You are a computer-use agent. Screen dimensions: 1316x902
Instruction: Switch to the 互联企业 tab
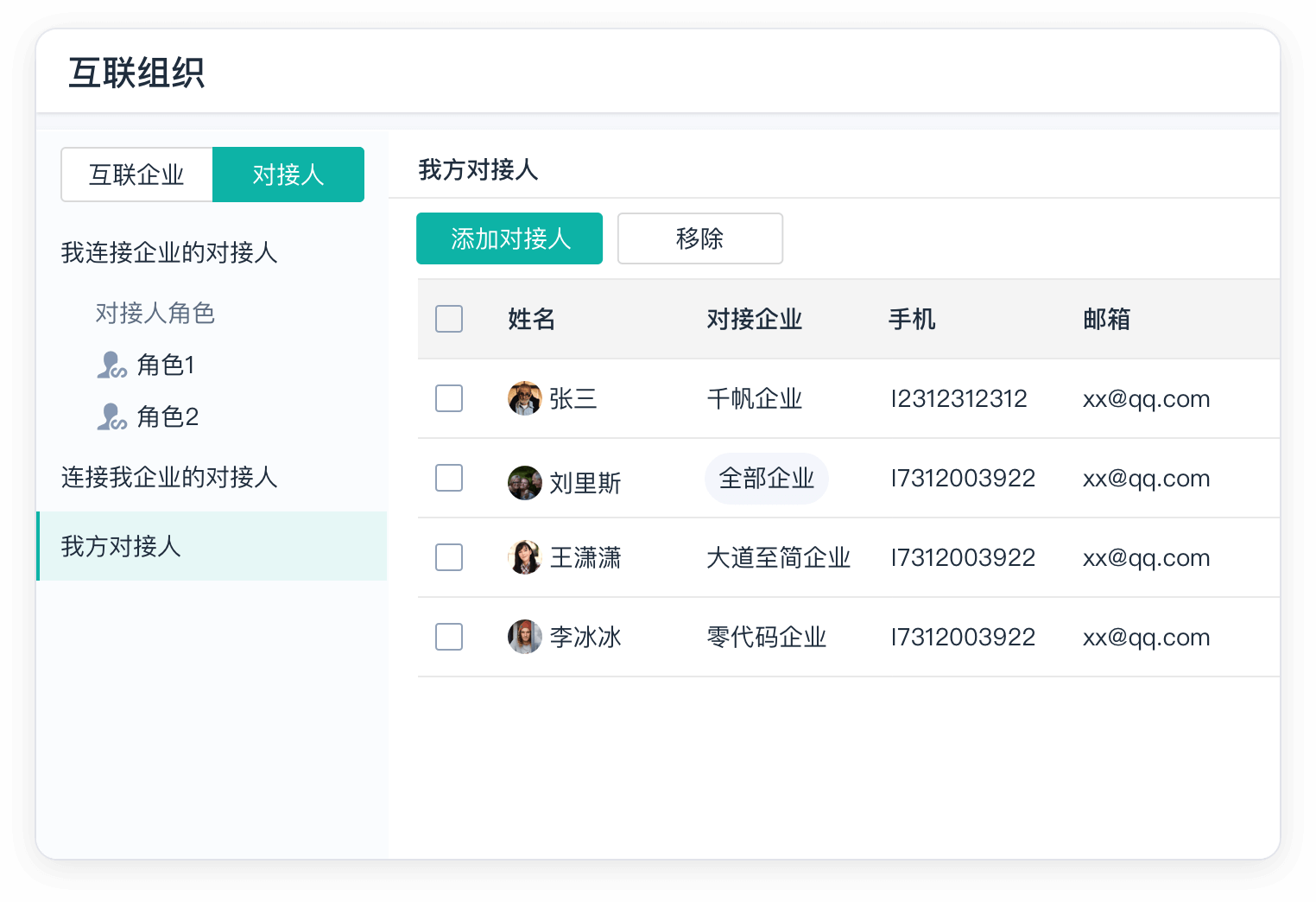(x=136, y=175)
